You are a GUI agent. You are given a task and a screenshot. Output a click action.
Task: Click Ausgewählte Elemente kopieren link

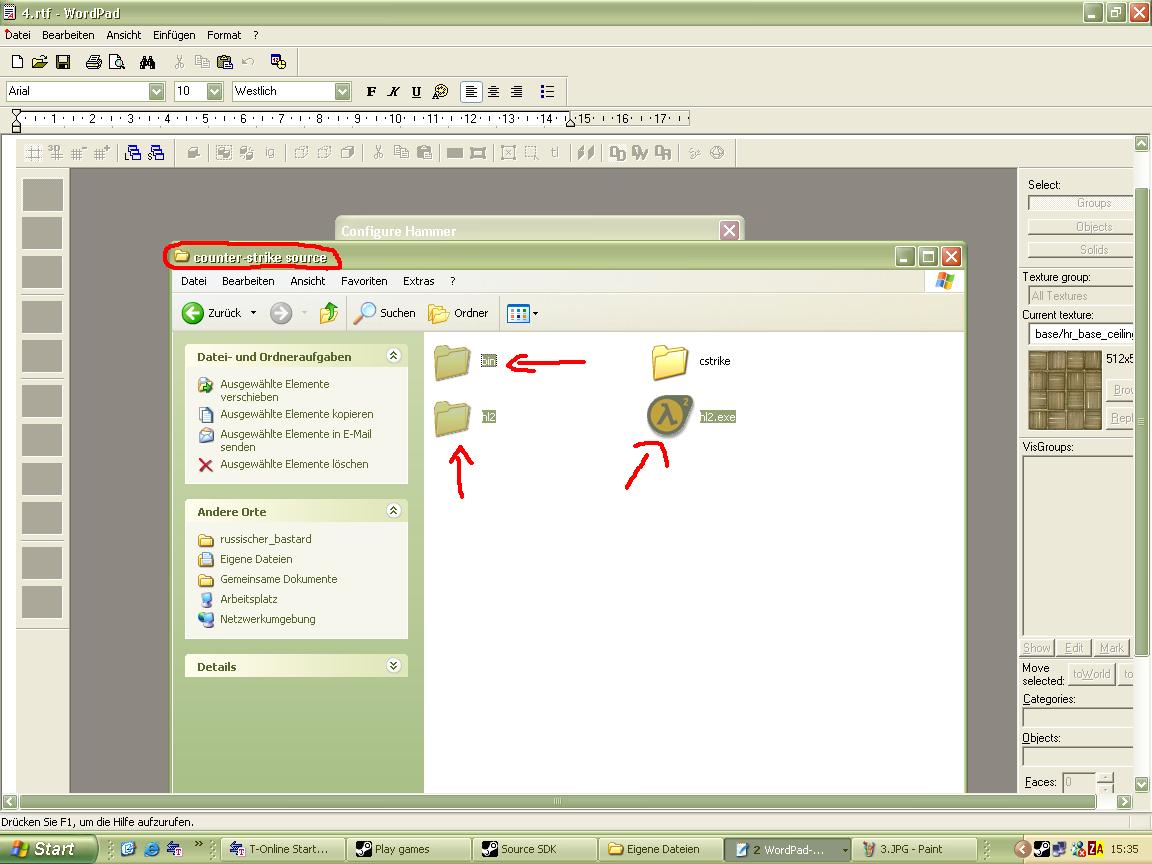point(297,414)
